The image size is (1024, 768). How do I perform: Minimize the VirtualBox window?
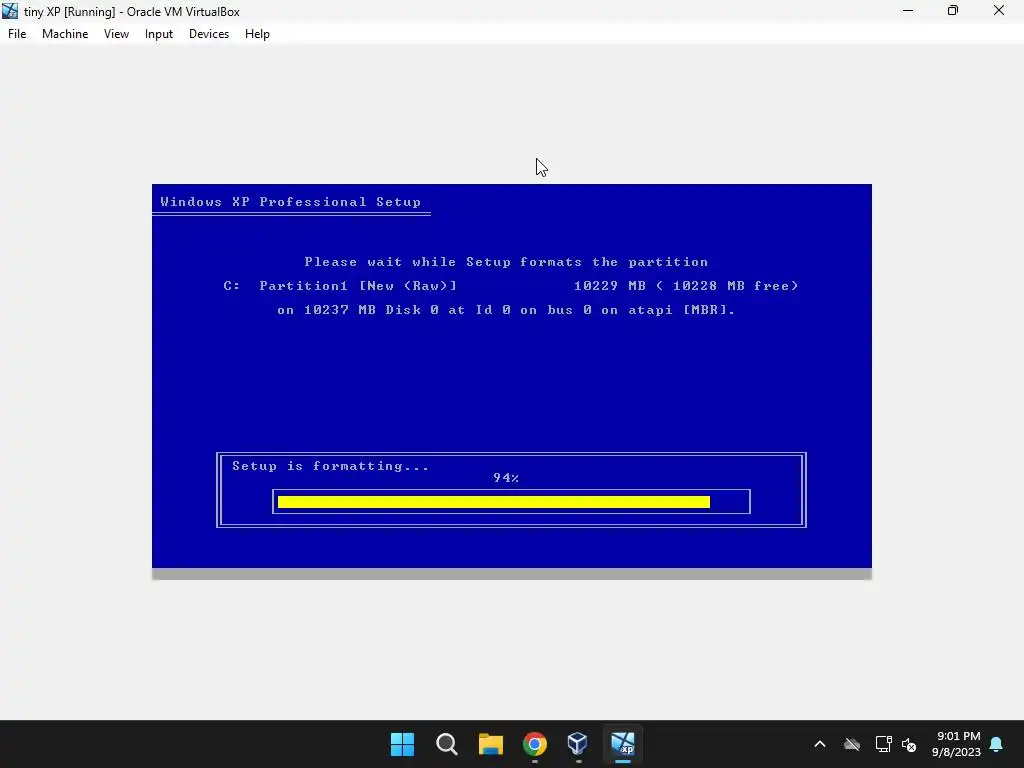click(908, 11)
